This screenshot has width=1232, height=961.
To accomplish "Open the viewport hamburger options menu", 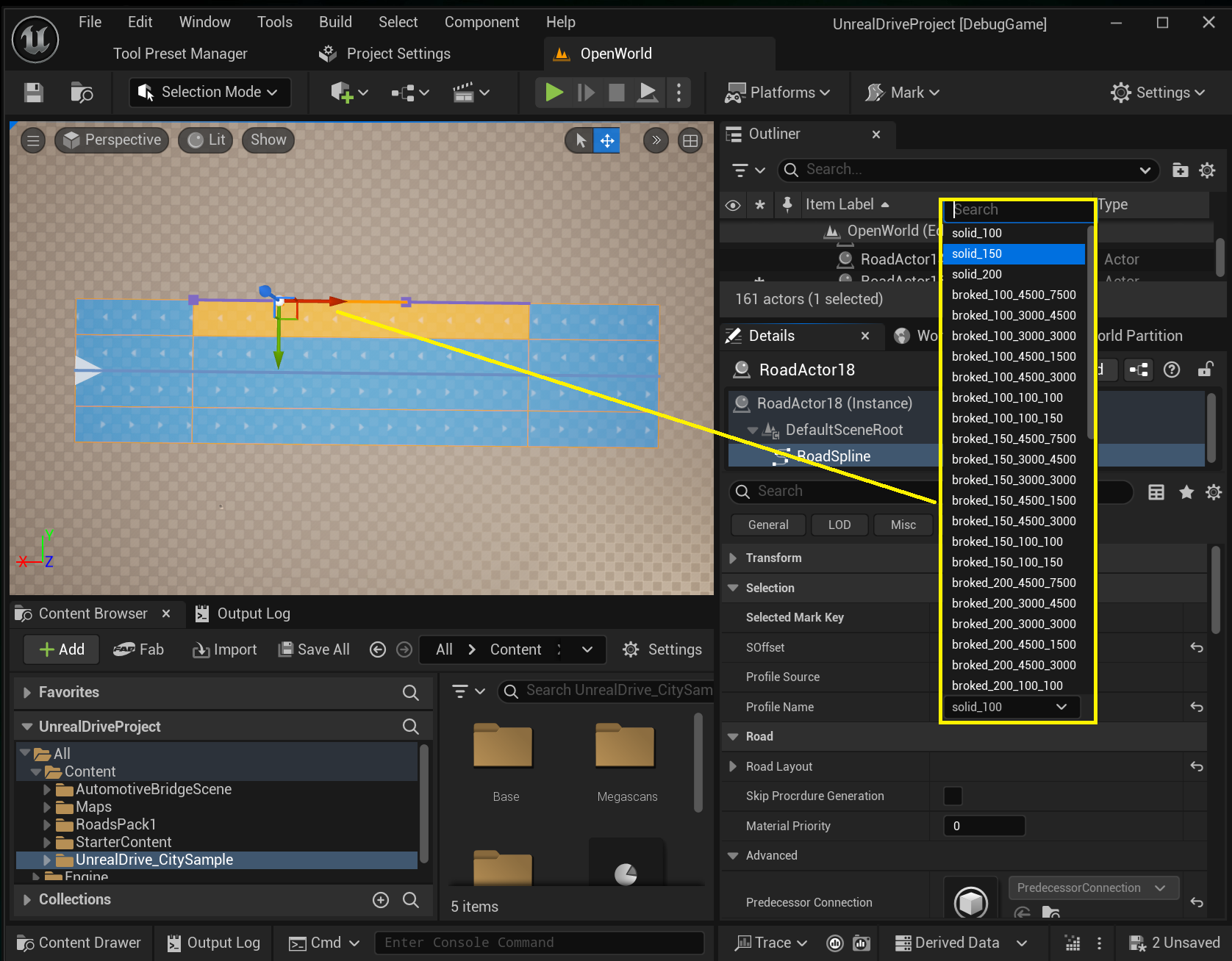I will pos(33,140).
